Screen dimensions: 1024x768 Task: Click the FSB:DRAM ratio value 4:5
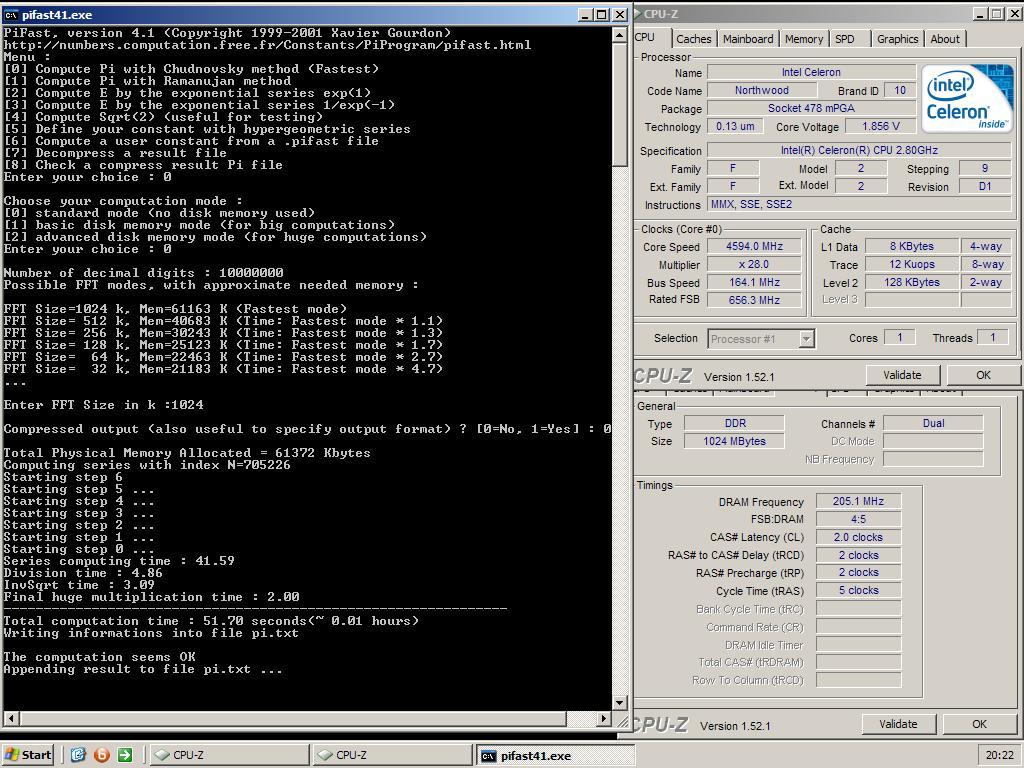click(858, 519)
